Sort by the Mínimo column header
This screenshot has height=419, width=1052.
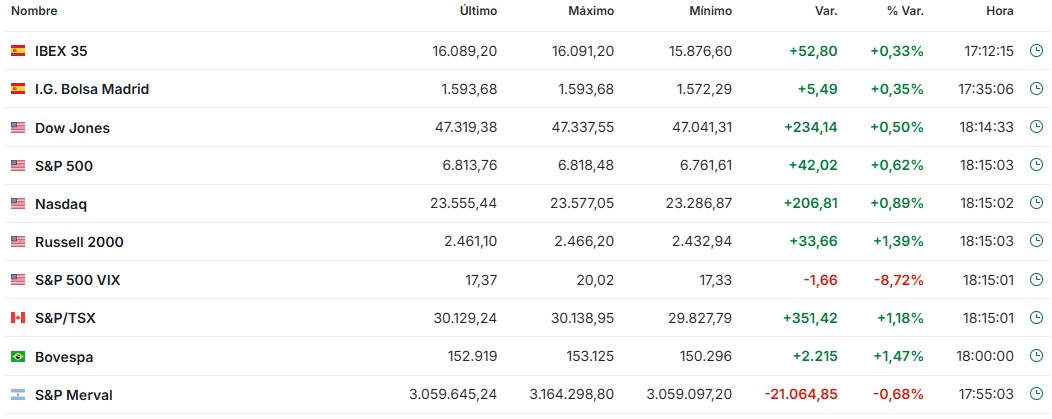click(x=710, y=11)
